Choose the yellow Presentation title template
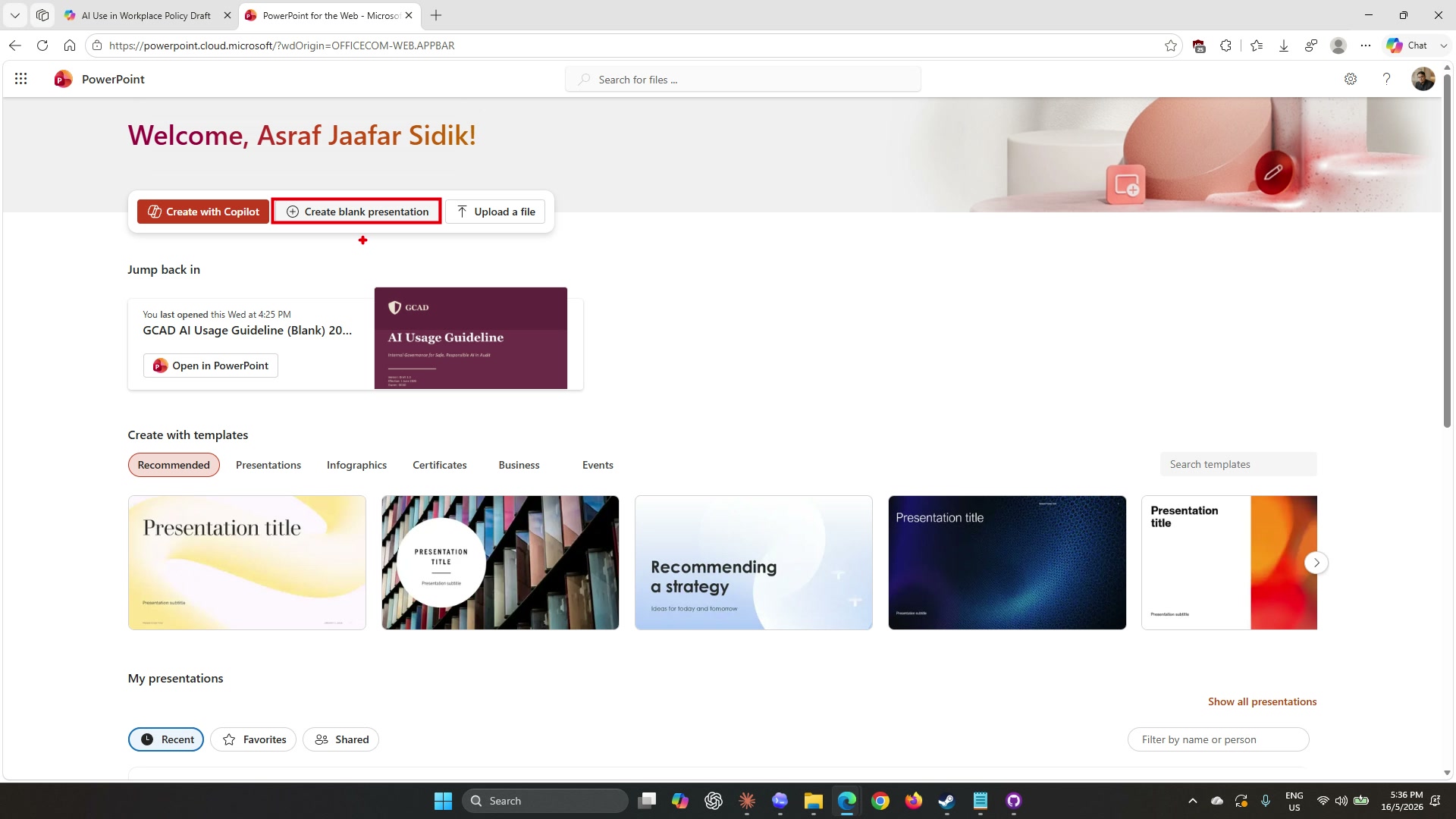Screen dimensions: 1456x819 pos(247,563)
